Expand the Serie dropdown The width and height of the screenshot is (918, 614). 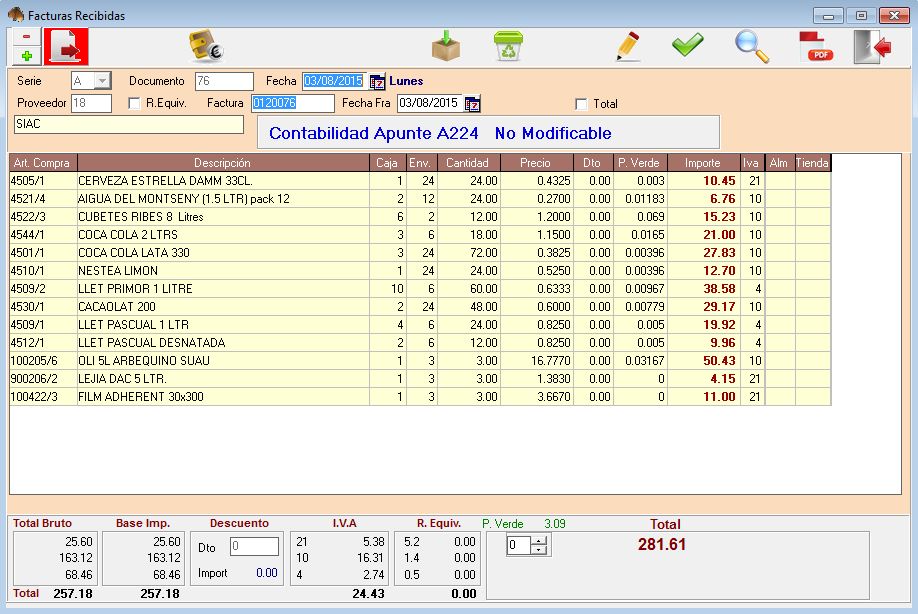[x=103, y=81]
